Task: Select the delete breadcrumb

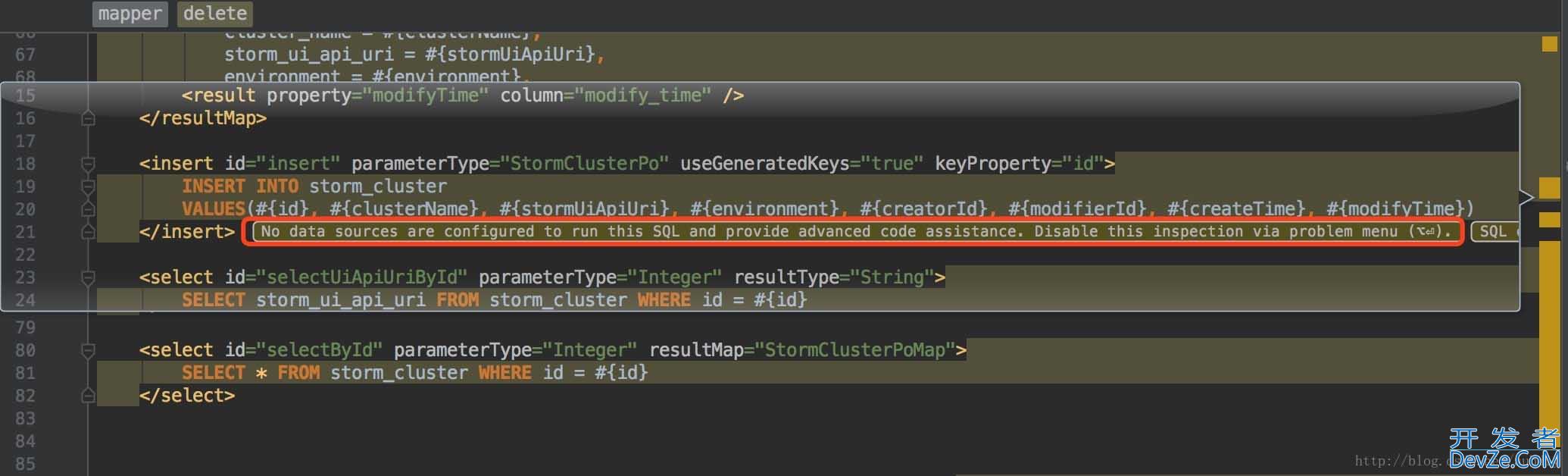Action: point(215,14)
